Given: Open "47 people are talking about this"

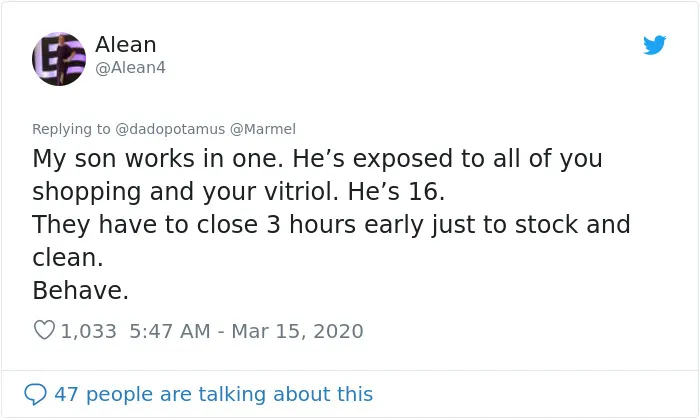Looking at the screenshot, I should tap(214, 394).
